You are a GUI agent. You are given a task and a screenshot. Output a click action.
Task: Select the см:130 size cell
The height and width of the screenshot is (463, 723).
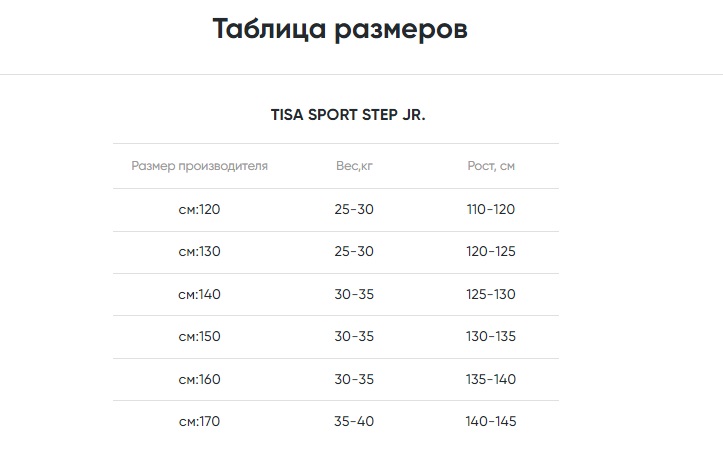coord(199,251)
